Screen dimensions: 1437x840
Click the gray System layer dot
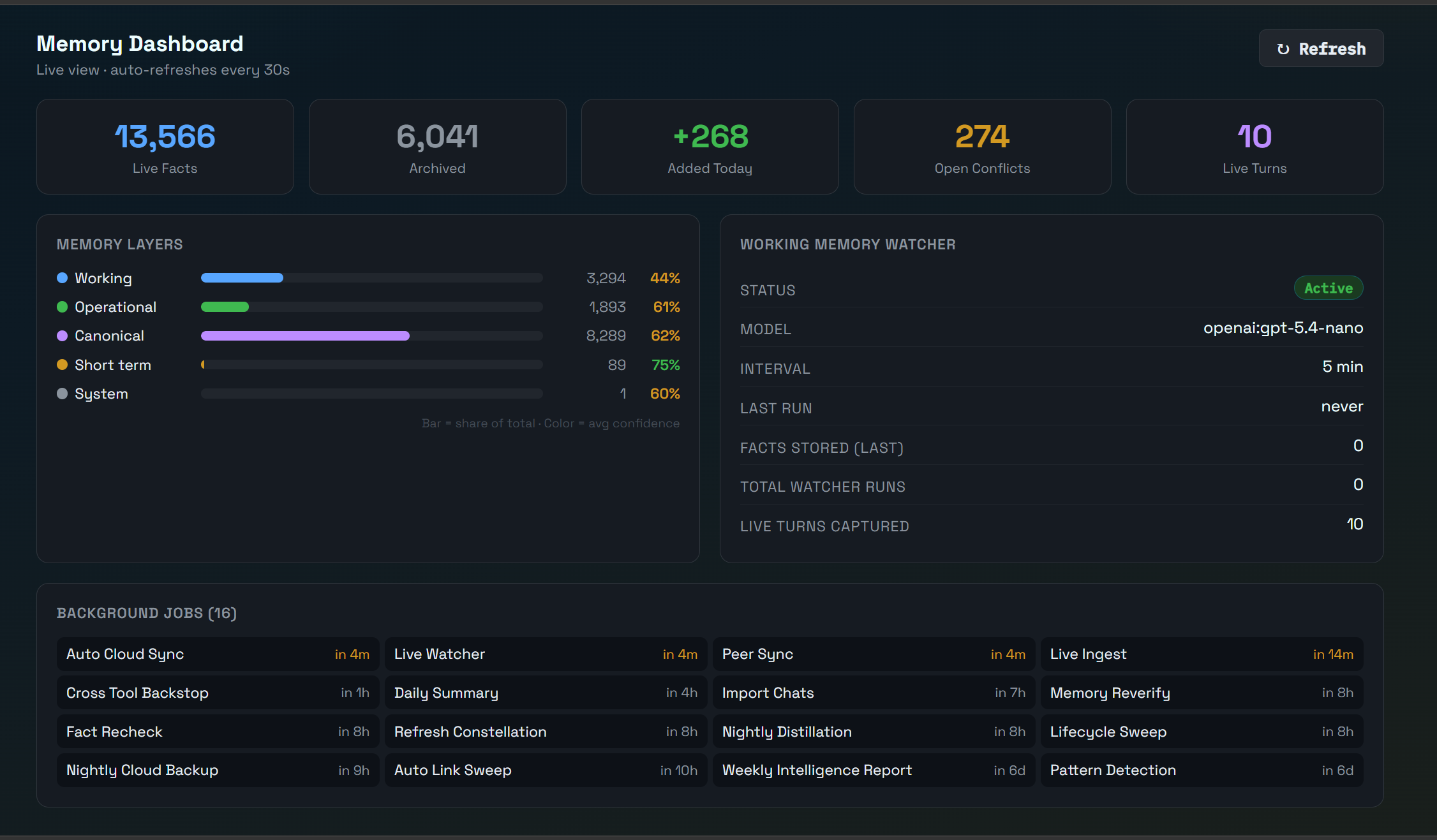coord(62,394)
